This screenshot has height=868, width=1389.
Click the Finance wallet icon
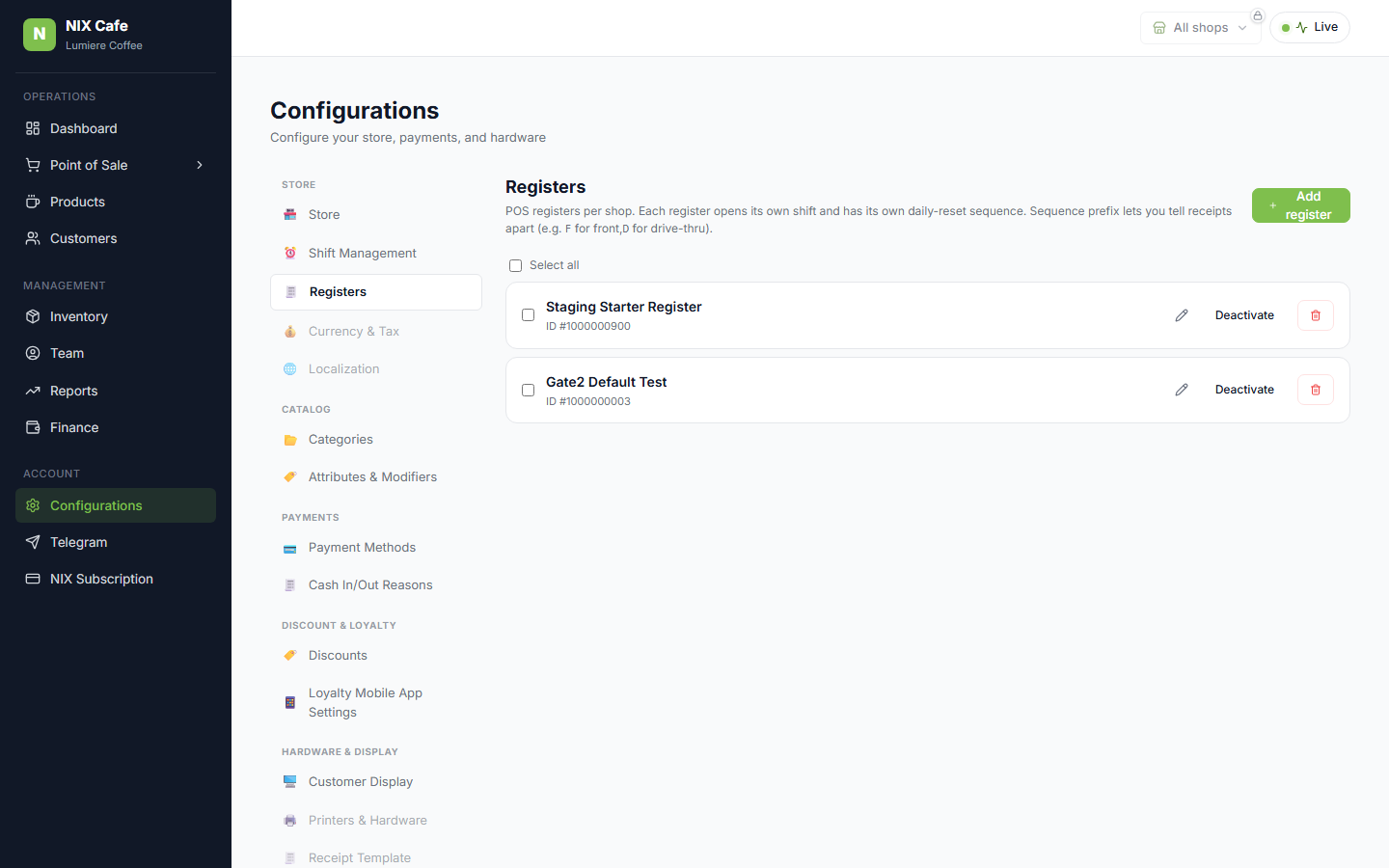tap(33, 427)
